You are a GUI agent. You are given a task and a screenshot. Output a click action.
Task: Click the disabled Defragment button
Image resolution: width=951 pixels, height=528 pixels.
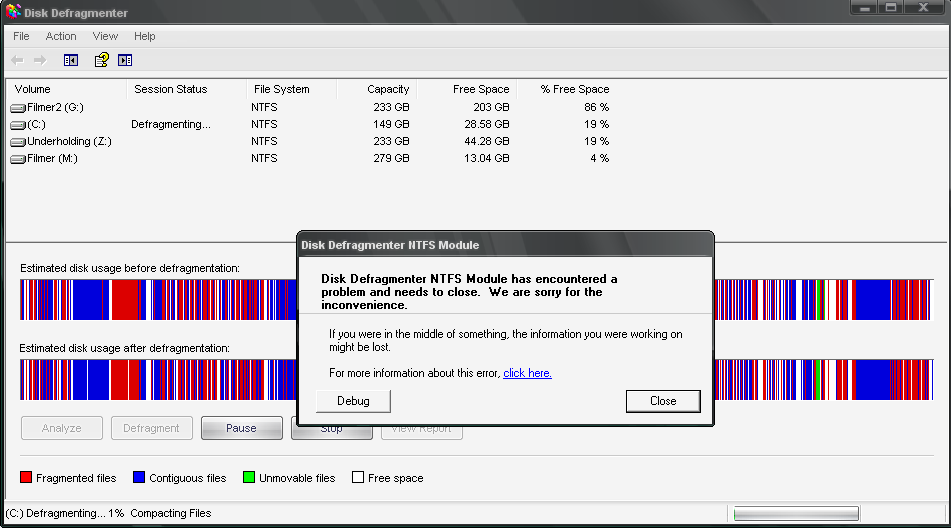(152, 428)
